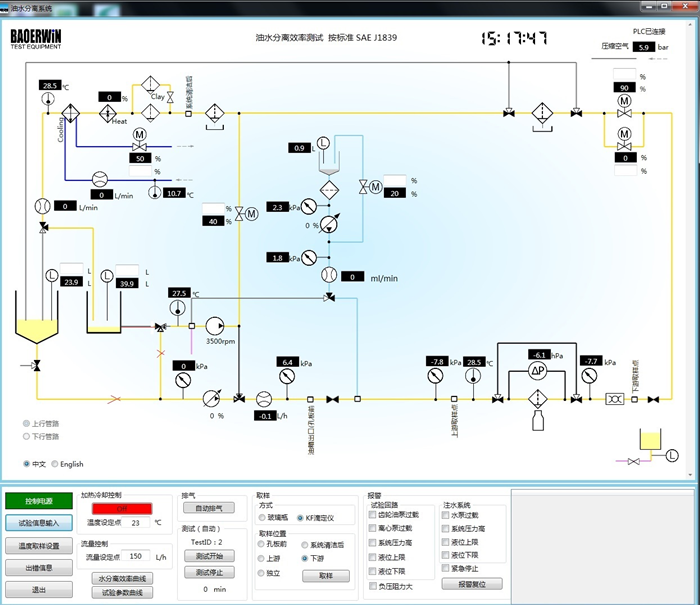Stop the test with 测试停止

tap(209, 572)
